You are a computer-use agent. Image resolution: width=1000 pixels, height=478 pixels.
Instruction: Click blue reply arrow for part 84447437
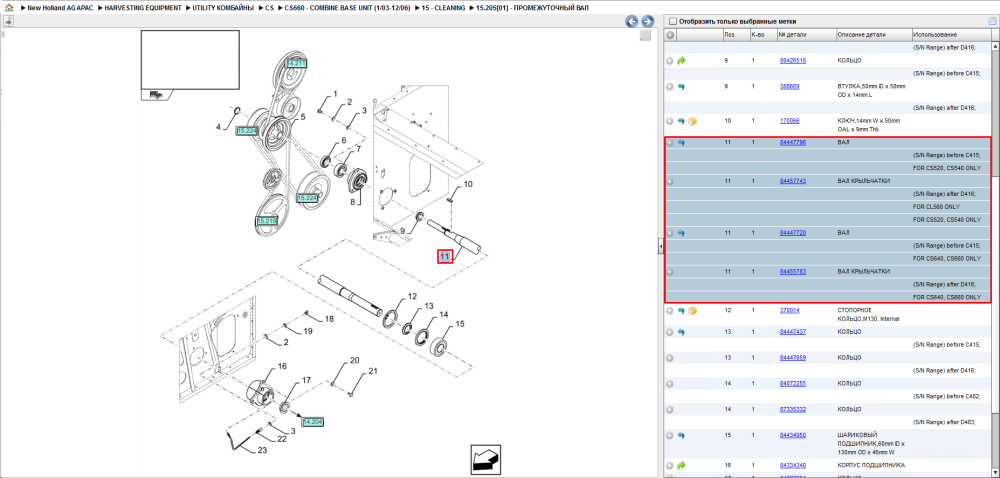coord(681,332)
